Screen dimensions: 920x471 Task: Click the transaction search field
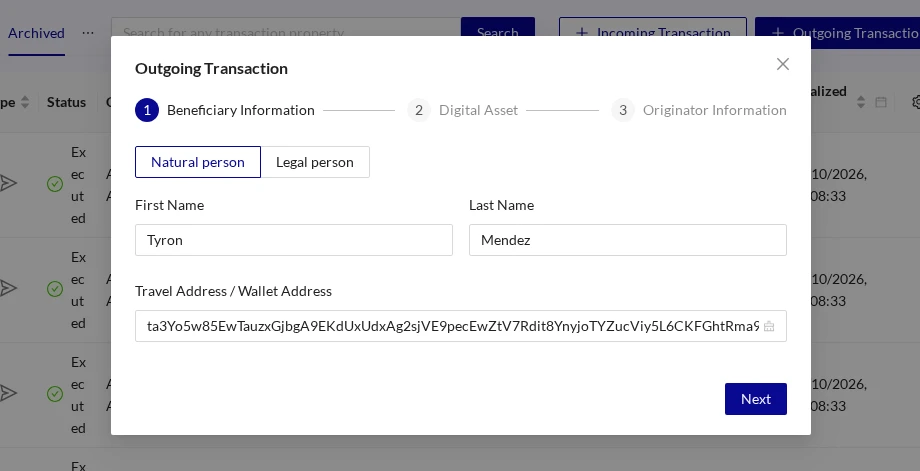286,26
